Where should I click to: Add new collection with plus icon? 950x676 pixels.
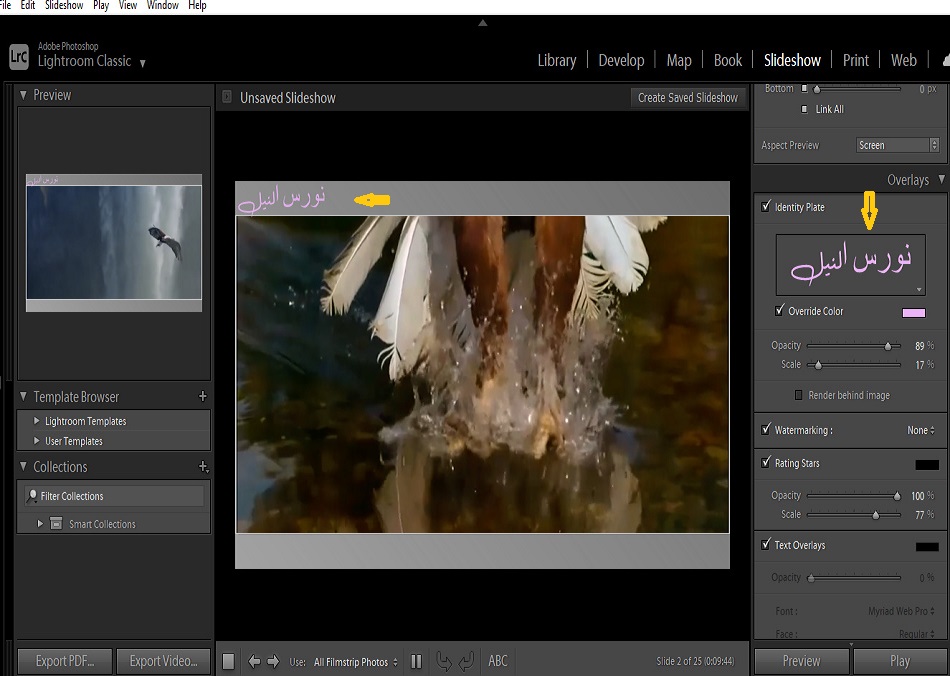203,467
